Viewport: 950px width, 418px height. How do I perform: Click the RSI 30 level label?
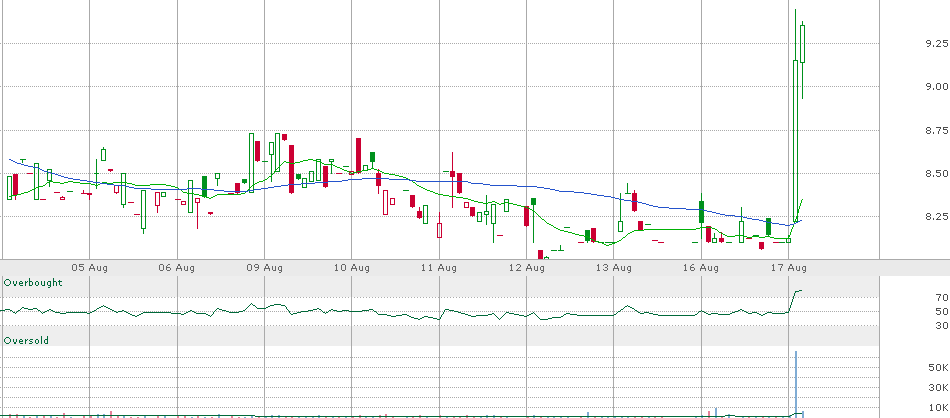[x=942, y=326]
